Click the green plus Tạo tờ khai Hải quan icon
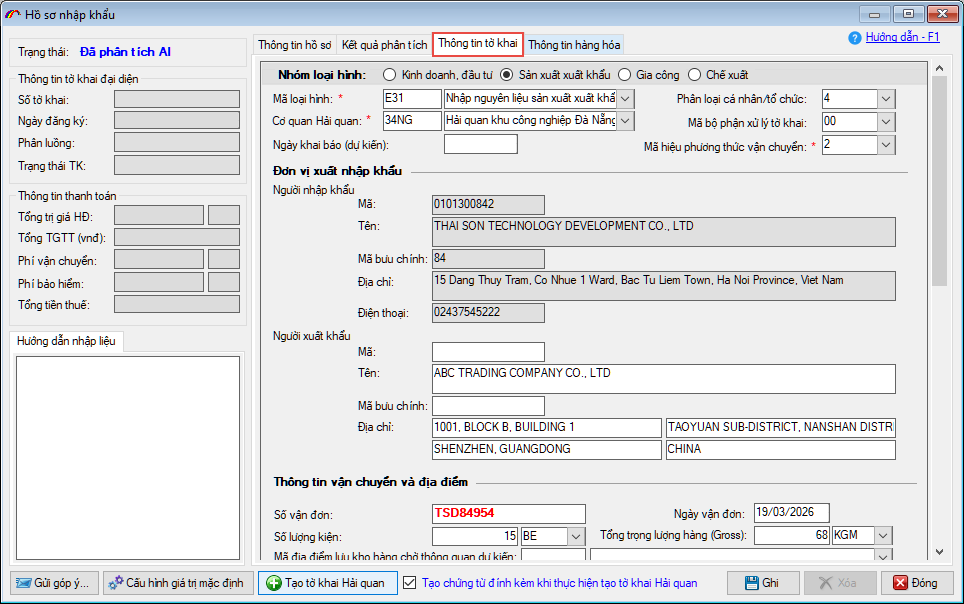The image size is (964, 604). click(x=274, y=583)
